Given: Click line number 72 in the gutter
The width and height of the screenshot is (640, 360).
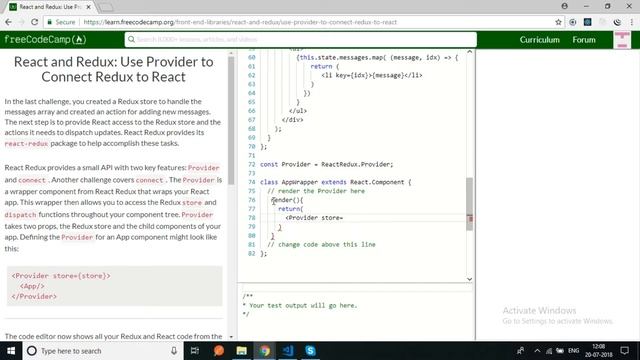Looking at the screenshot, I should pos(251,164).
